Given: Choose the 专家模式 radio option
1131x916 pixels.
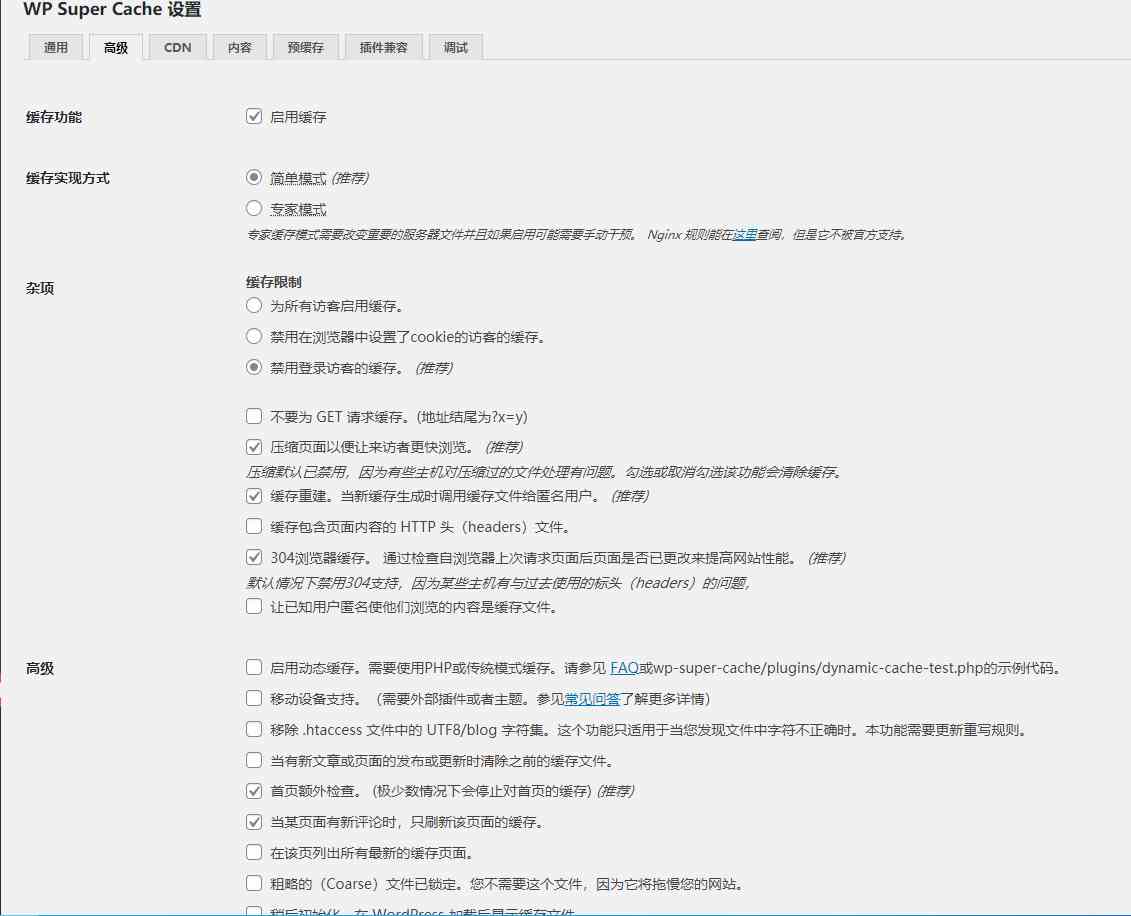Looking at the screenshot, I should pos(254,208).
